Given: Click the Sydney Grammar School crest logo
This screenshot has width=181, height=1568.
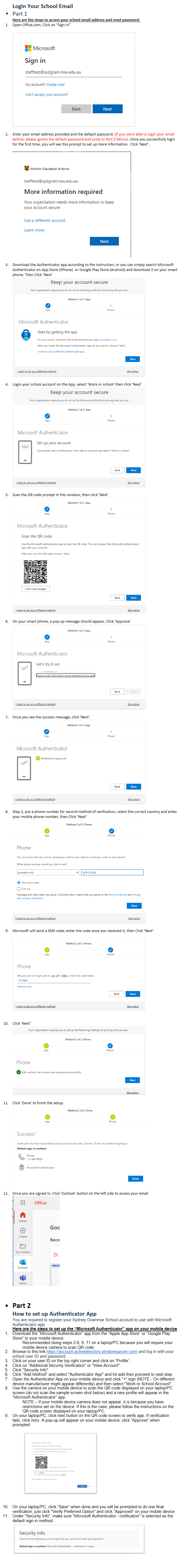Looking at the screenshot, I should [x=27, y=169].
